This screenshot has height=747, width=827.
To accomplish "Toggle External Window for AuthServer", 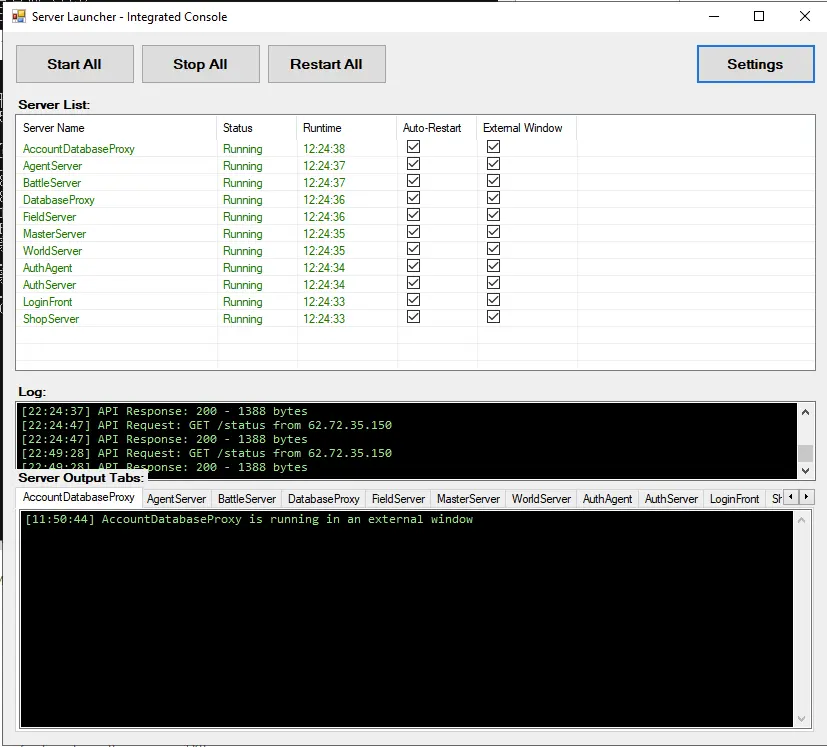I will 493,283.
